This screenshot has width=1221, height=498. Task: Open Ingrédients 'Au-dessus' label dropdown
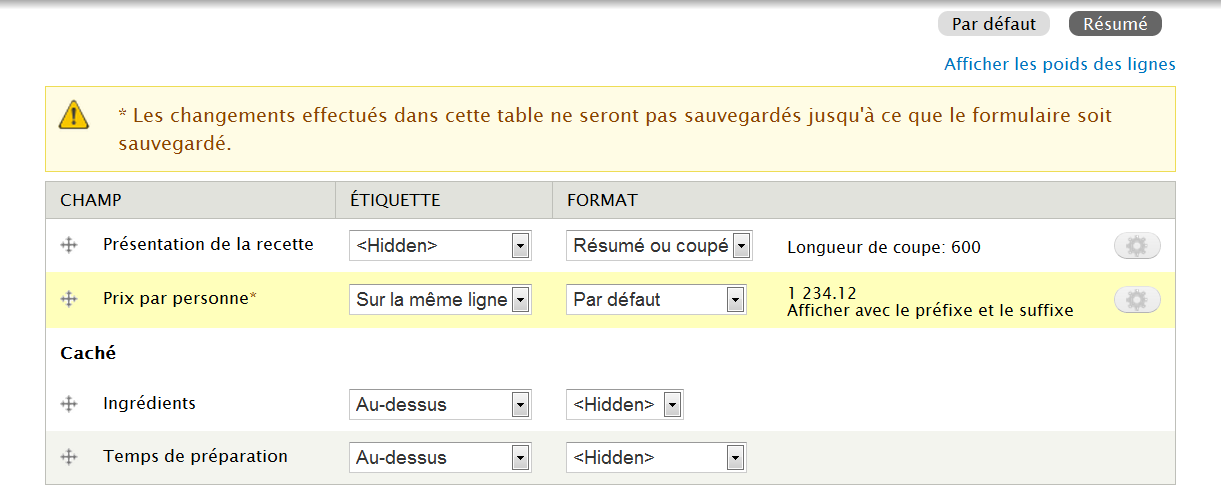point(440,405)
